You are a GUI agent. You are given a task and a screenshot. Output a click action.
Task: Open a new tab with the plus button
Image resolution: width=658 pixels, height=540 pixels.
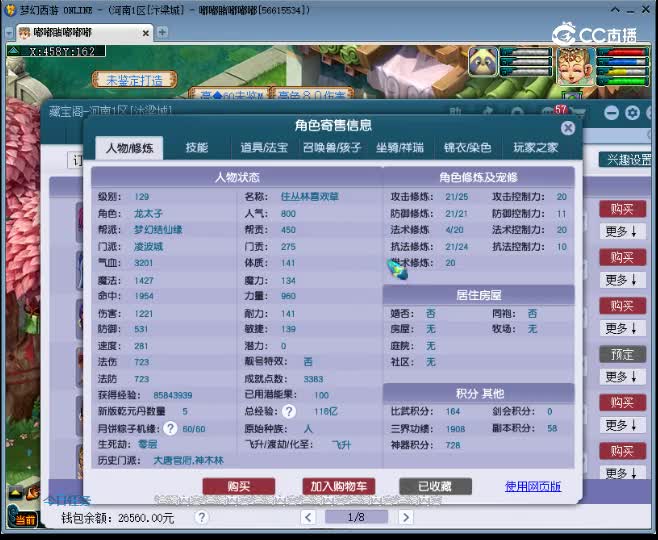(x=162, y=32)
